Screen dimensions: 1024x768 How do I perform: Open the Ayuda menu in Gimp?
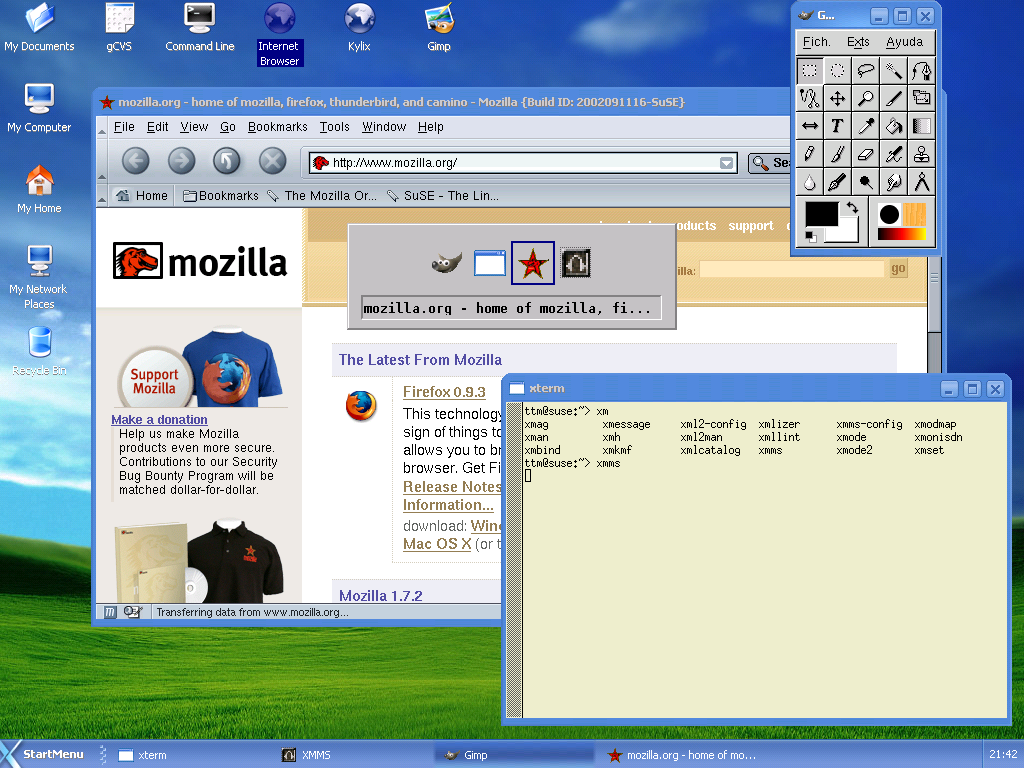pos(904,42)
